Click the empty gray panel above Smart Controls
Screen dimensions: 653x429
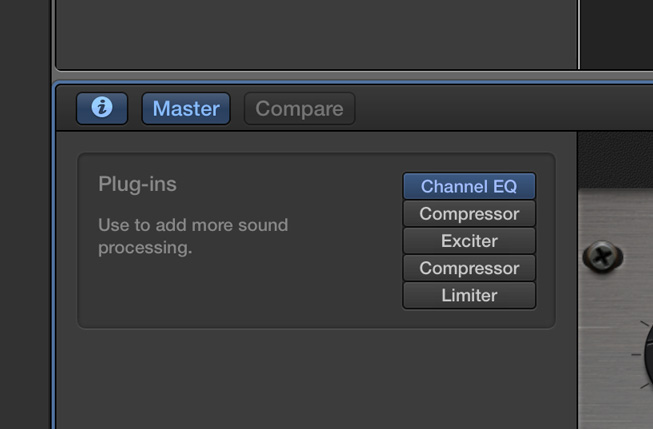tap(317, 33)
